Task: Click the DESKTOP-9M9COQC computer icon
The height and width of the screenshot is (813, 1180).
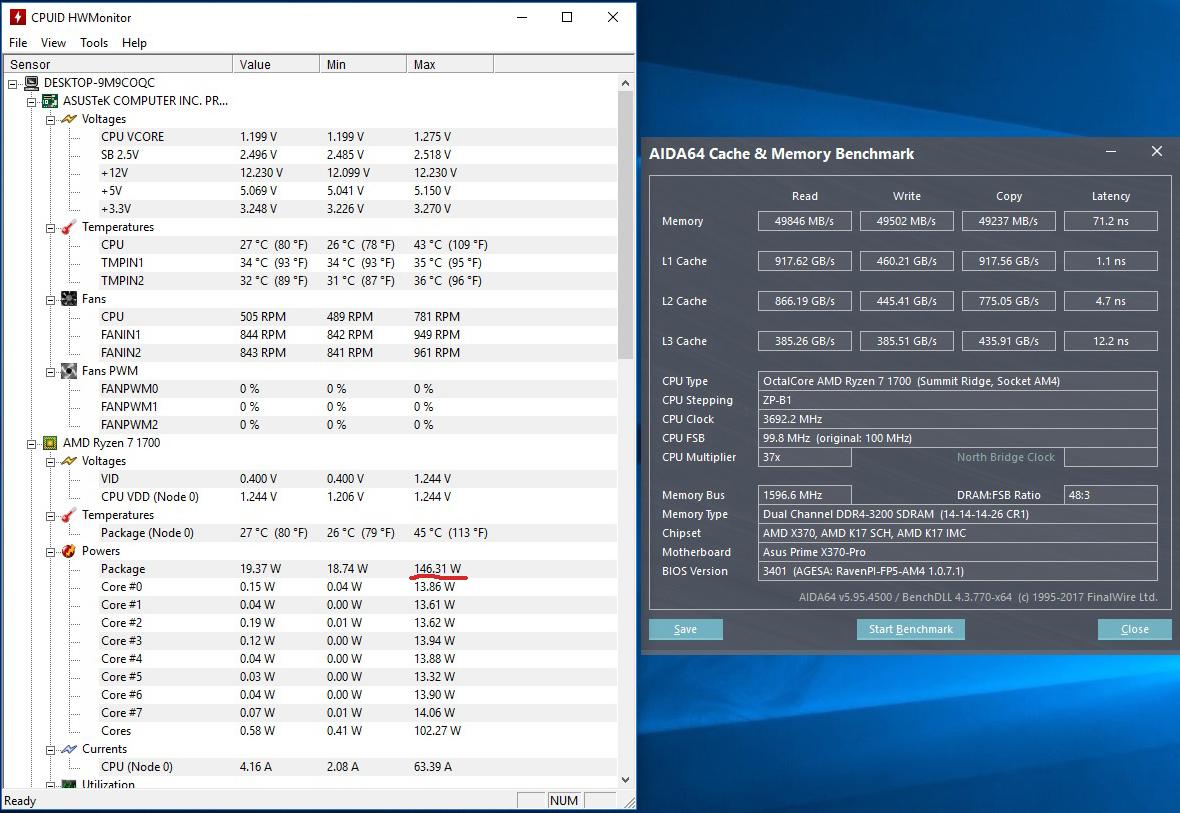Action: click(x=32, y=83)
